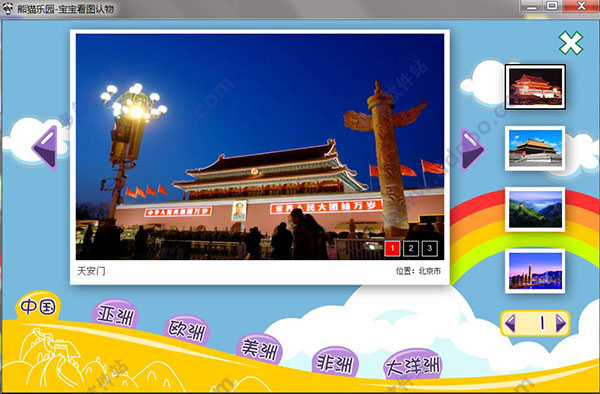Select the 中国 category tab
The width and height of the screenshot is (600, 394).
(38, 306)
